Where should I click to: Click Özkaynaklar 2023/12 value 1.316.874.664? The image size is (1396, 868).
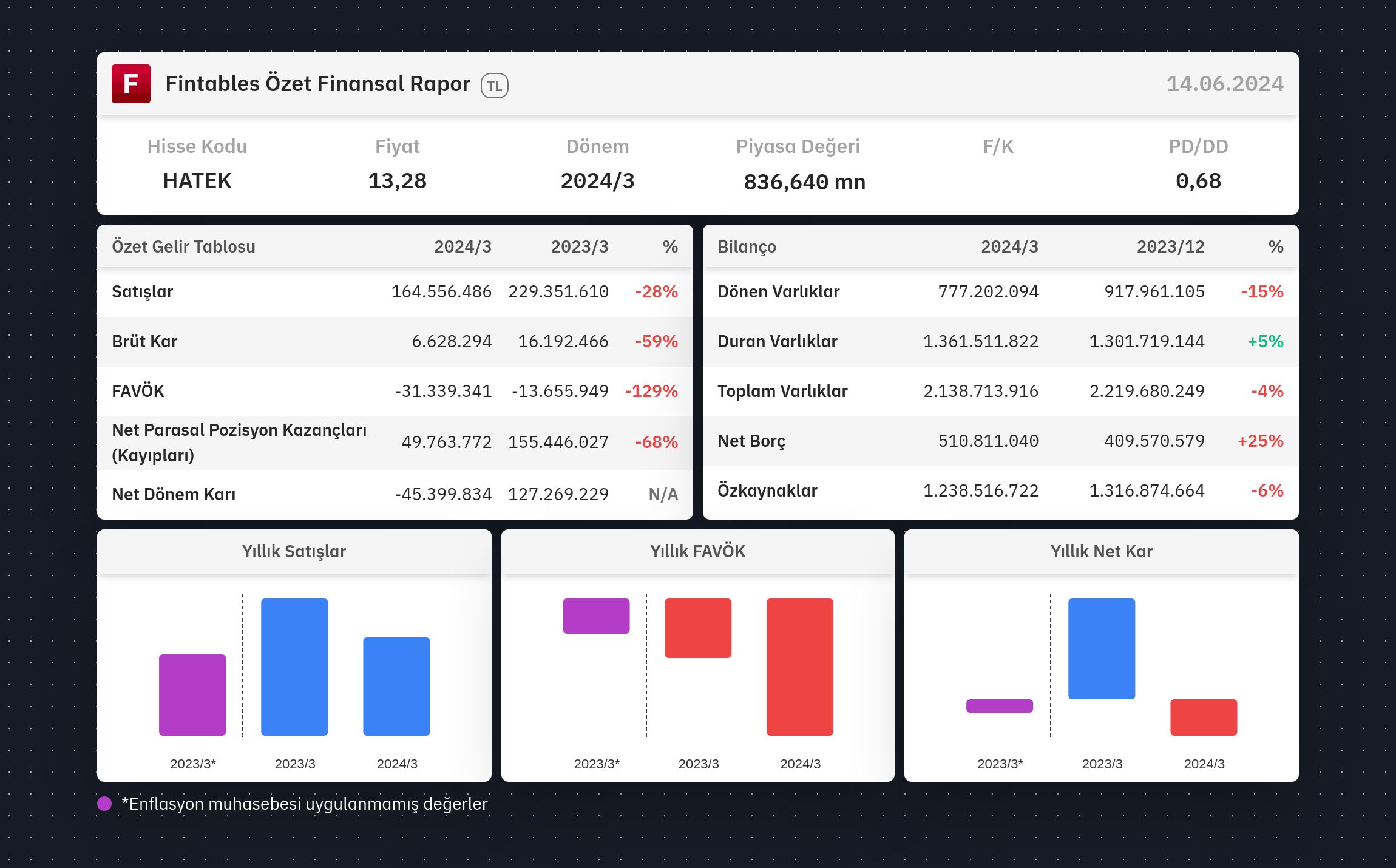click(1147, 490)
